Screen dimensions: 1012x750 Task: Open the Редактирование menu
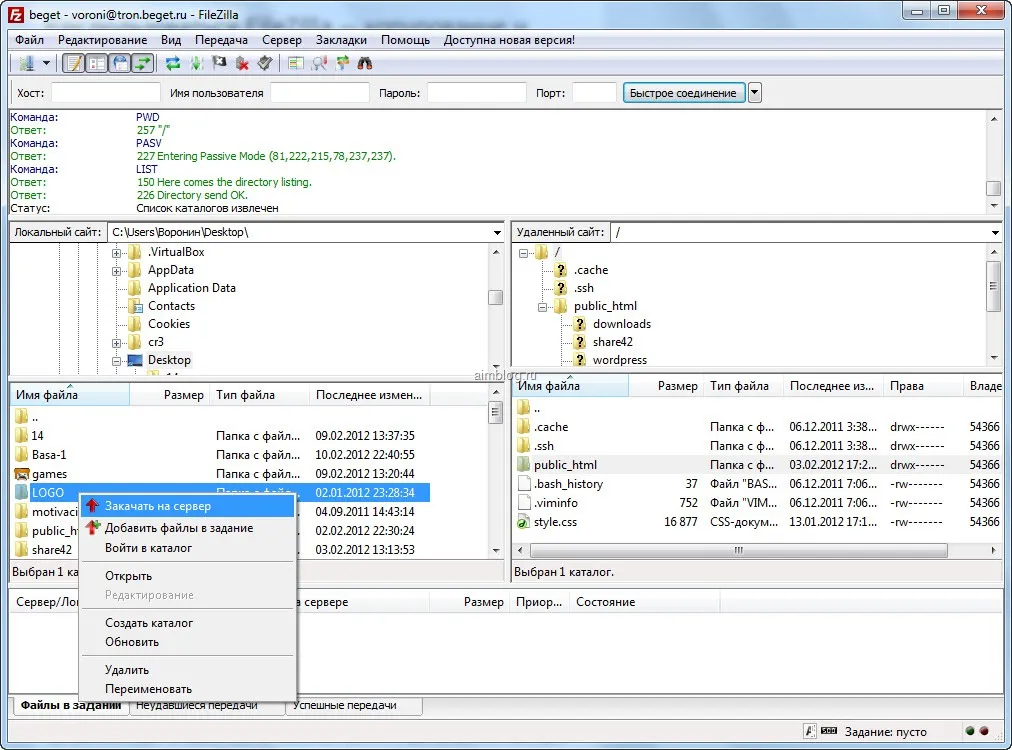click(103, 40)
